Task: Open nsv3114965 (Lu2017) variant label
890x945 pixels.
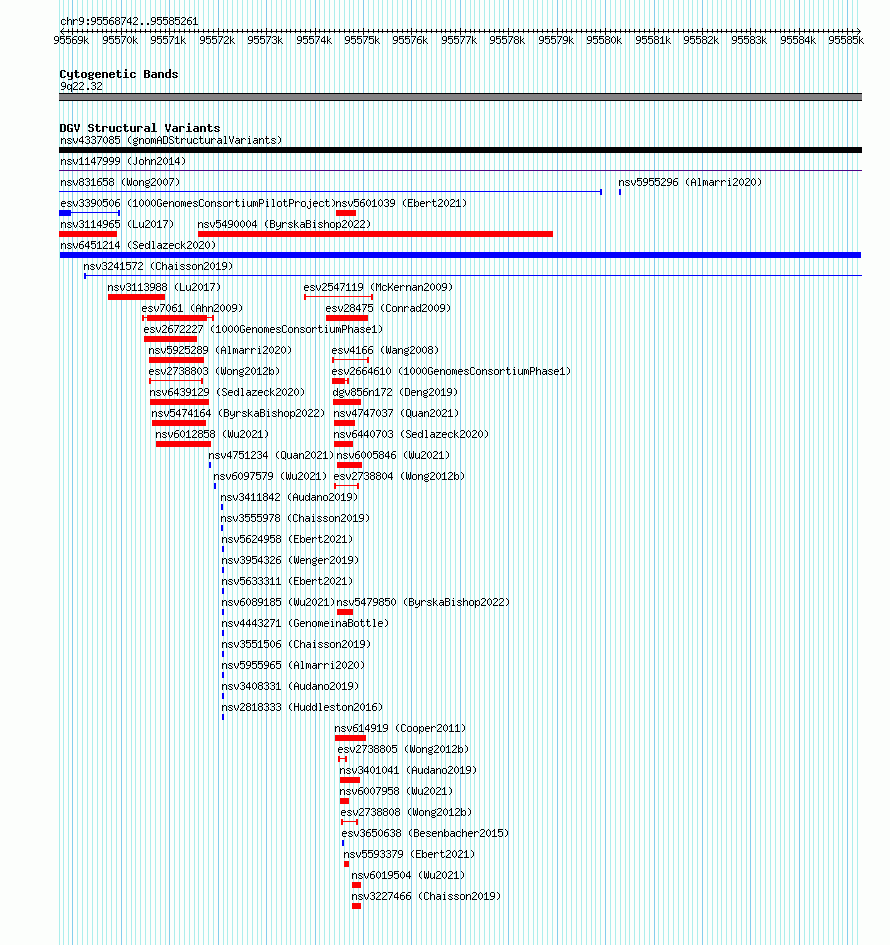Action: (x=117, y=225)
